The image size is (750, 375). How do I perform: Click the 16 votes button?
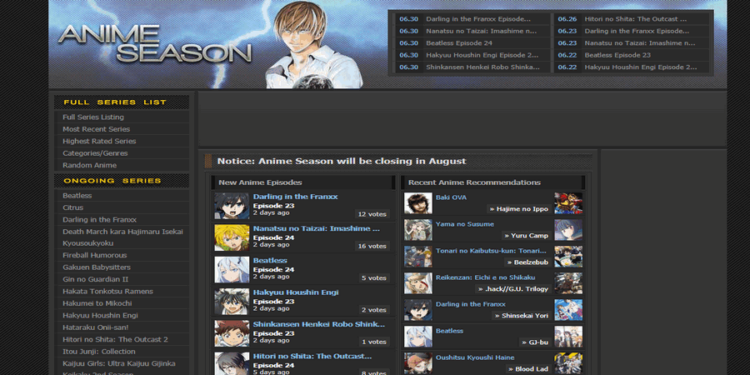pos(372,246)
